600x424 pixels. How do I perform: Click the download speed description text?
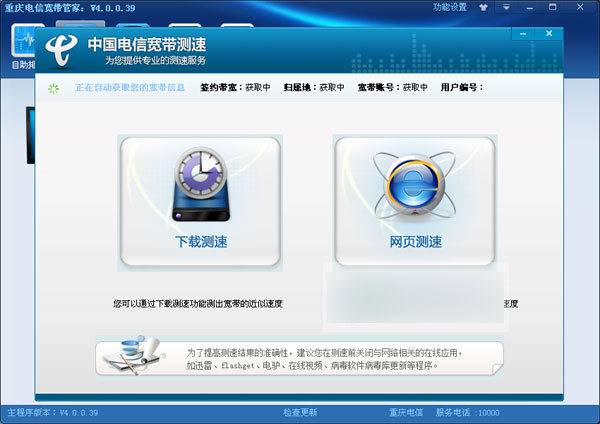click(x=198, y=304)
